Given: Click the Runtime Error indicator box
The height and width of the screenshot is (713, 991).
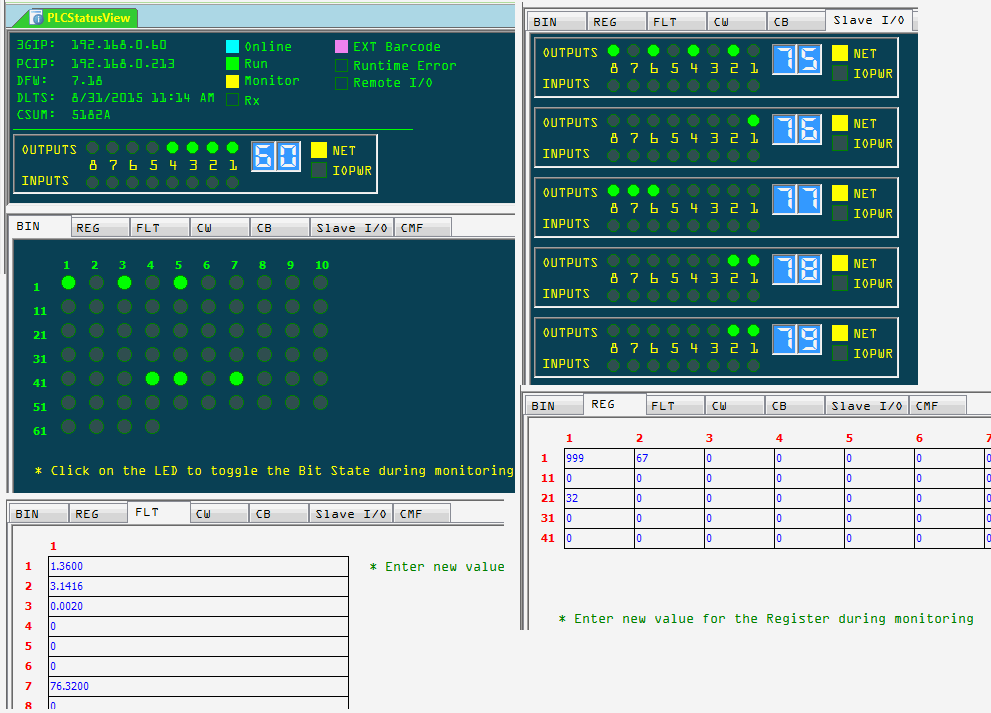Looking at the screenshot, I should coord(341,65).
